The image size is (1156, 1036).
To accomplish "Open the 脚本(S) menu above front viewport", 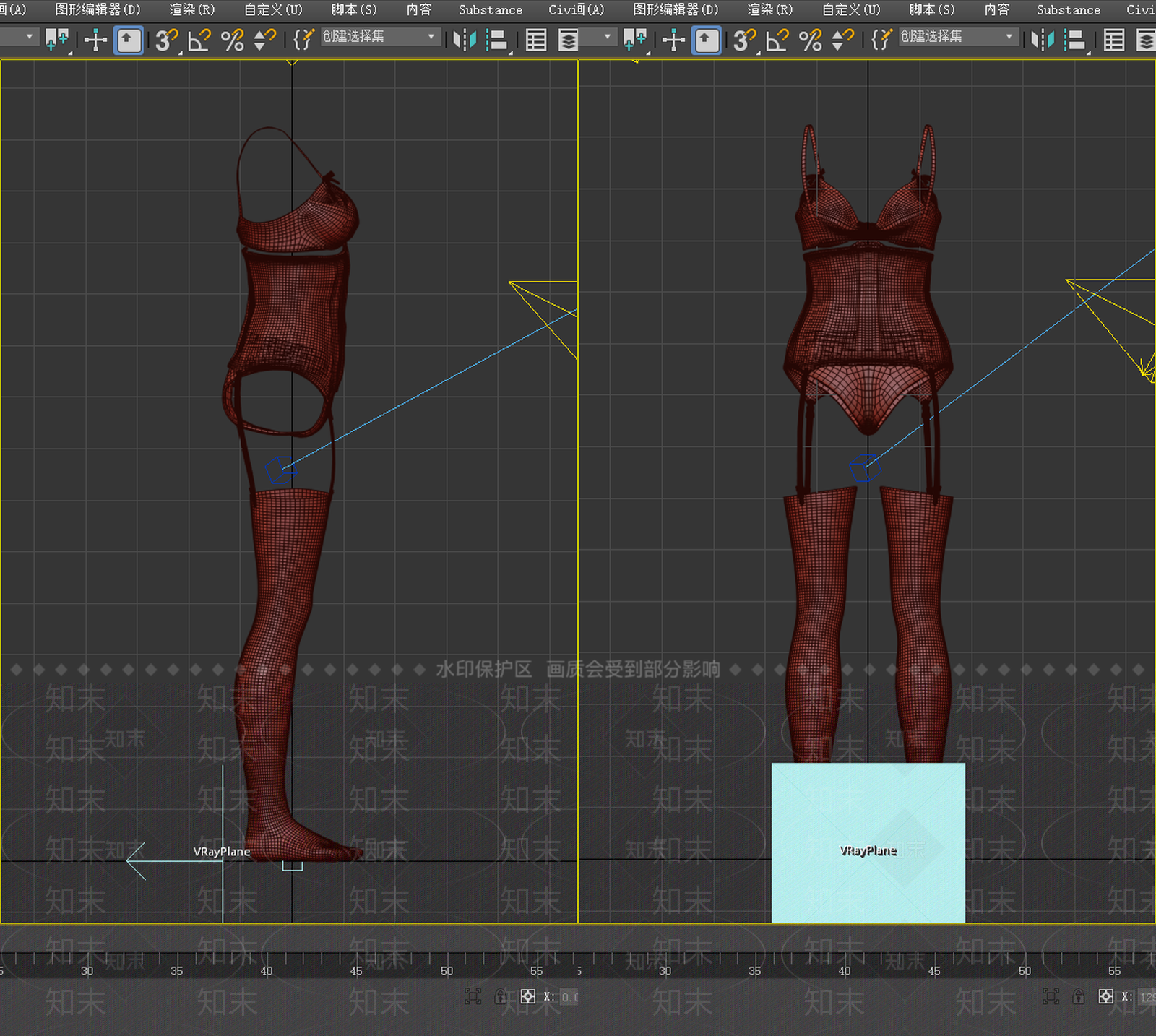I will [x=932, y=9].
